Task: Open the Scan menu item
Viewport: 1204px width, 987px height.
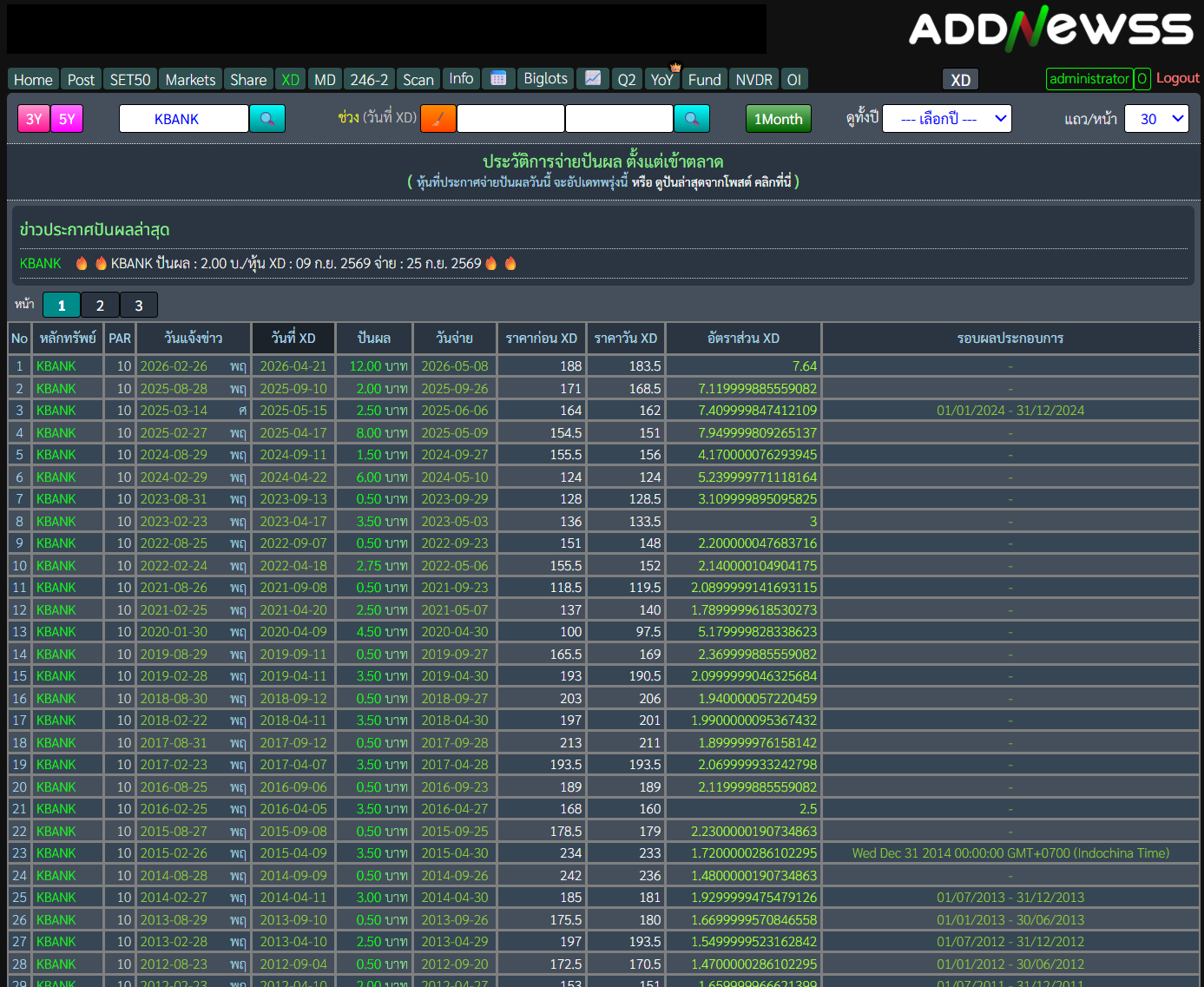Action: (418, 80)
